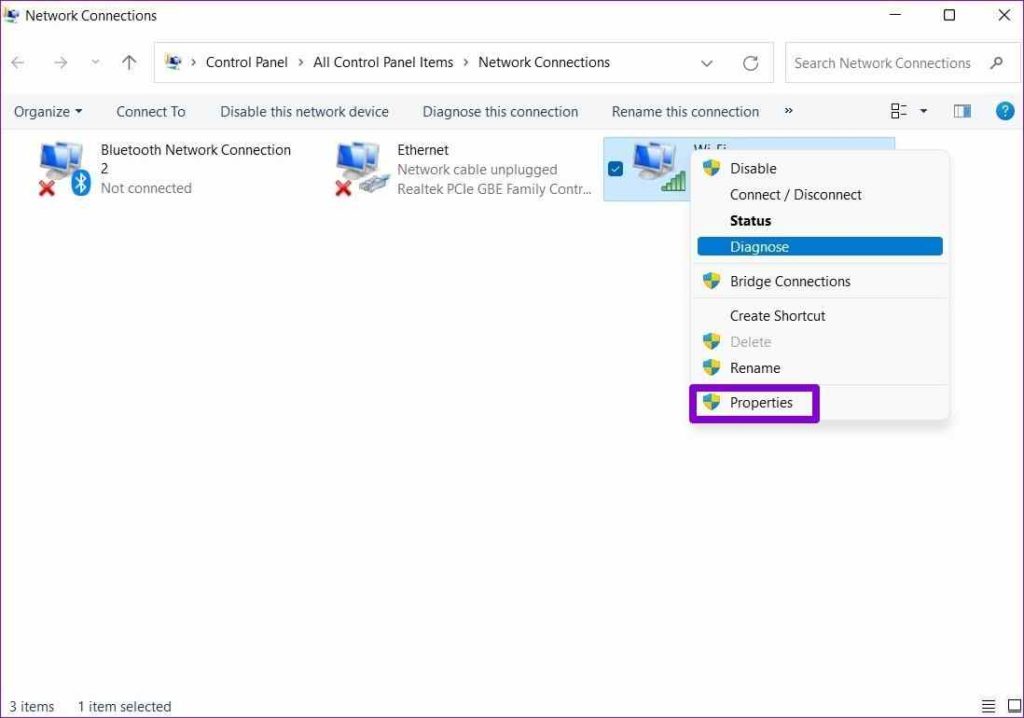Select the Wi-Fi adapter icon
The height and width of the screenshot is (718, 1024).
click(660, 168)
